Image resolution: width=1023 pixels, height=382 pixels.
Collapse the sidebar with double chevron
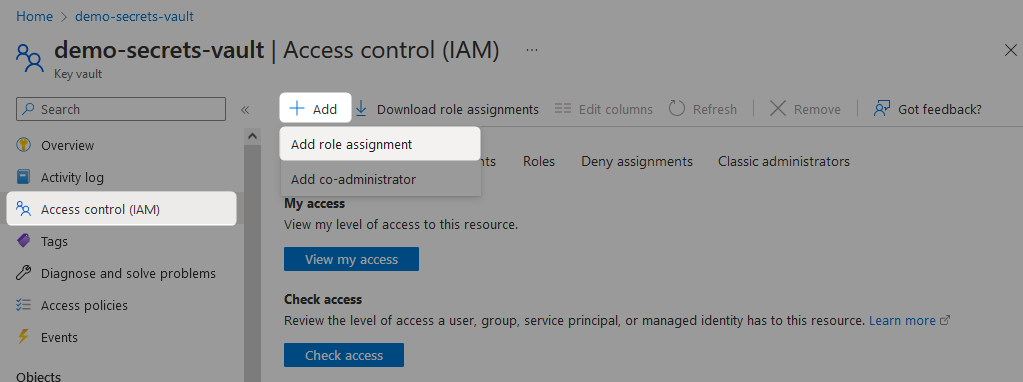coord(245,110)
